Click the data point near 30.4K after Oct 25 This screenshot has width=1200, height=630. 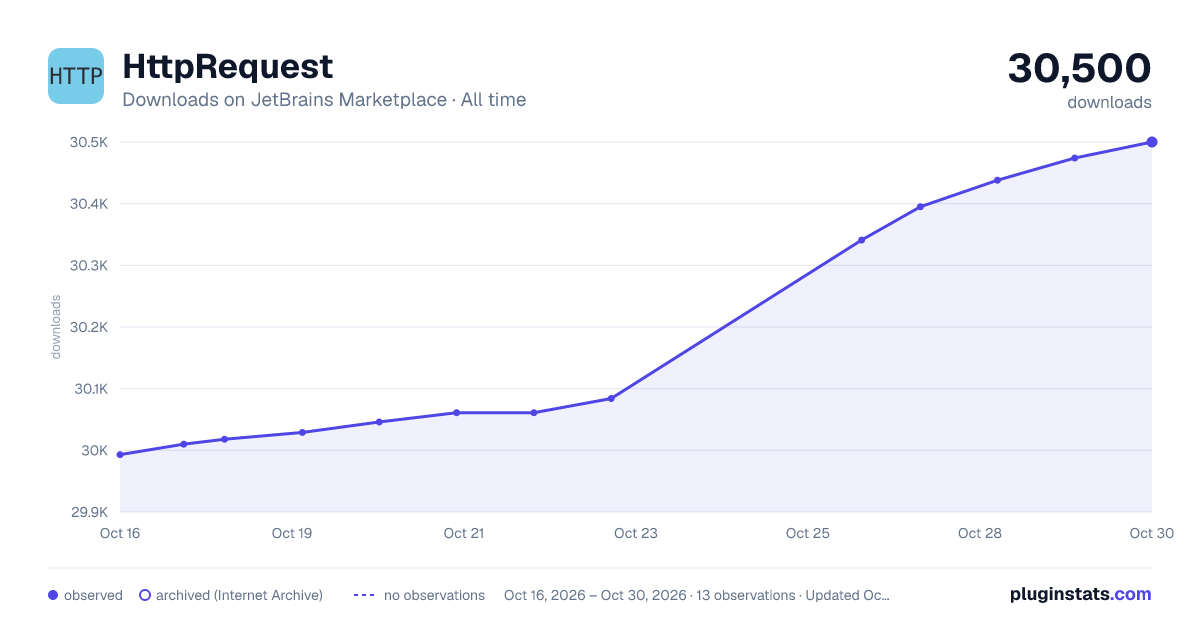(x=920, y=207)
